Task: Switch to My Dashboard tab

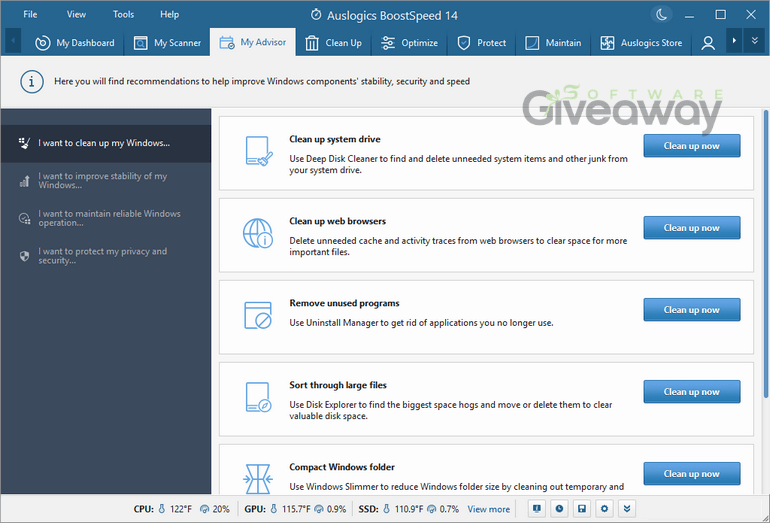Action: pyautogui.click(x=75, y=43)
